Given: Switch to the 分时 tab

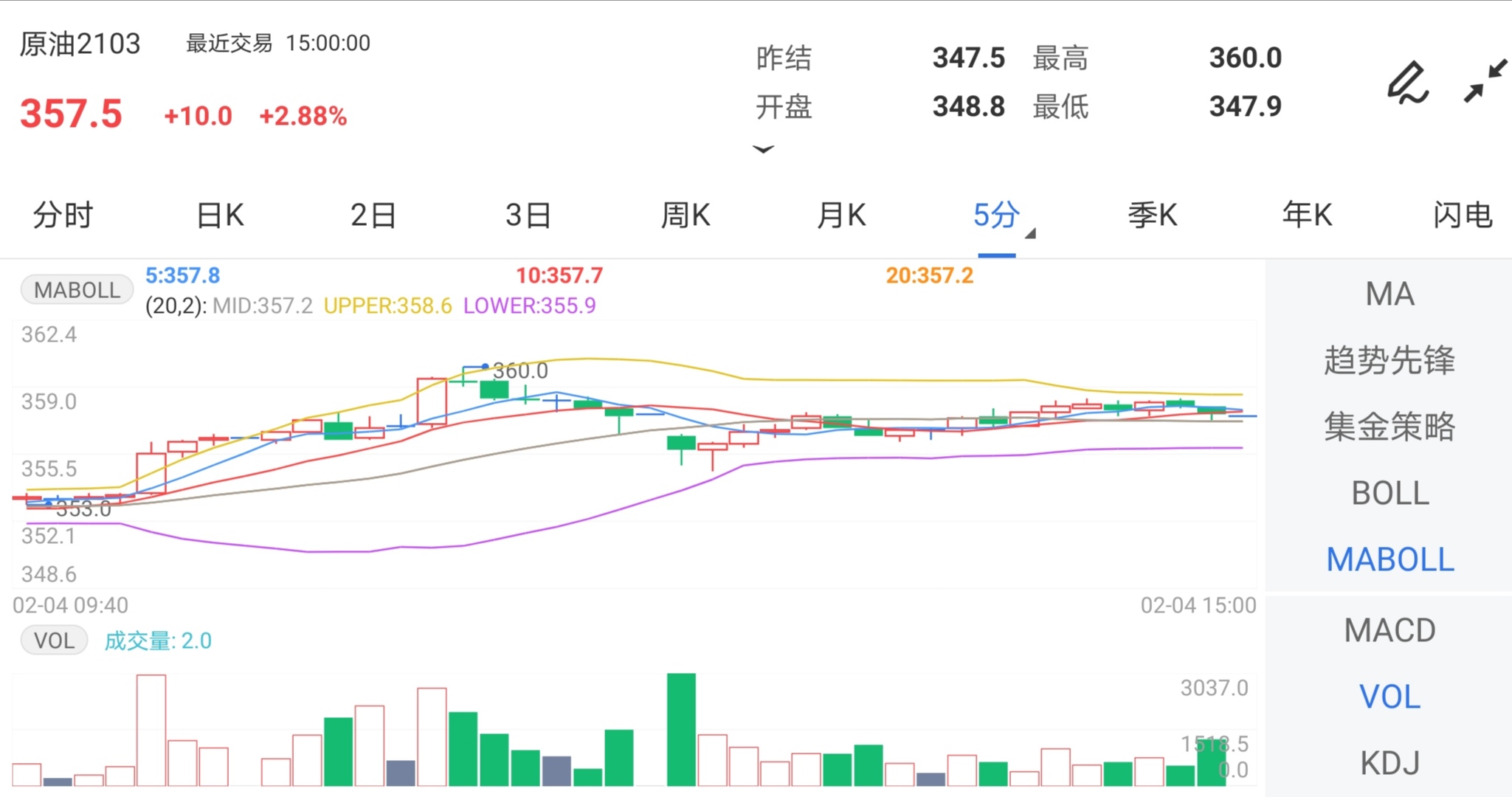Looking at the screenshot, I should [x=63, y=215].
